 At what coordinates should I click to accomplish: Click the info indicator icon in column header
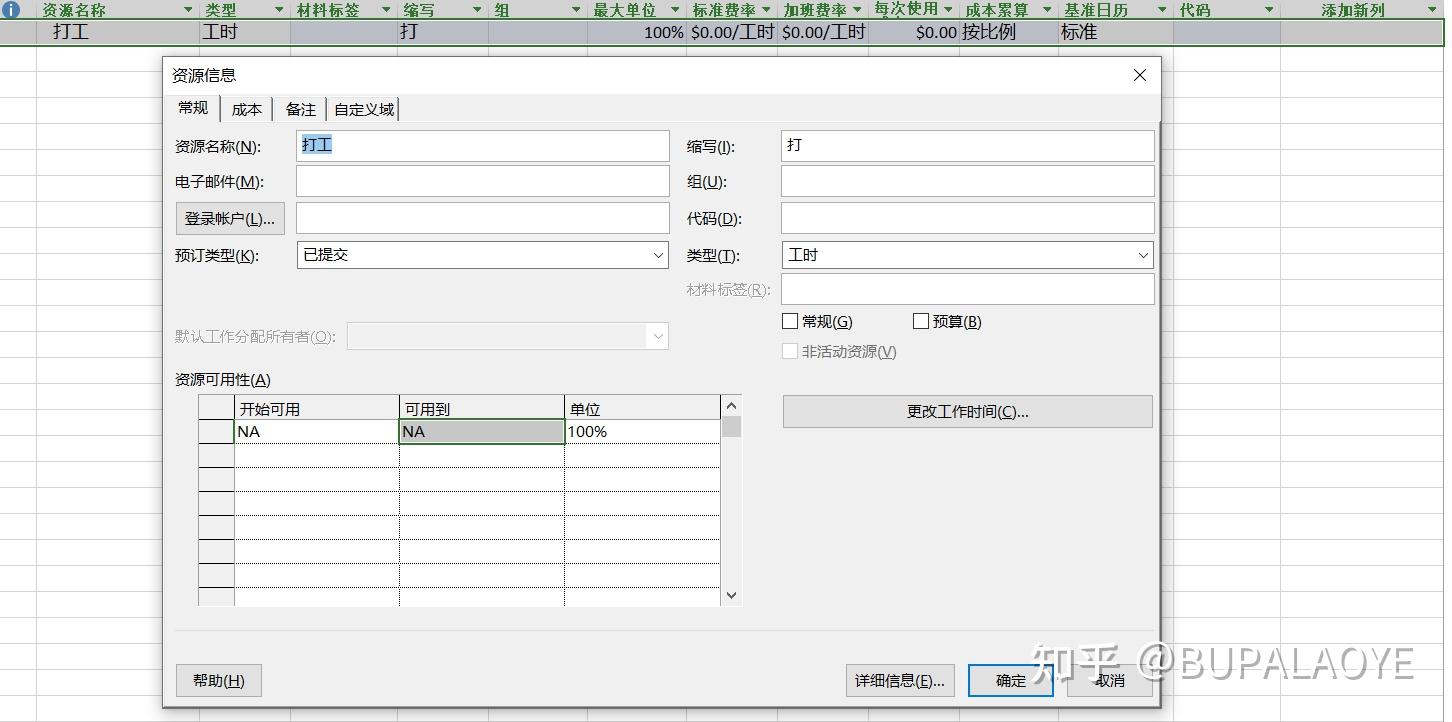12,10
